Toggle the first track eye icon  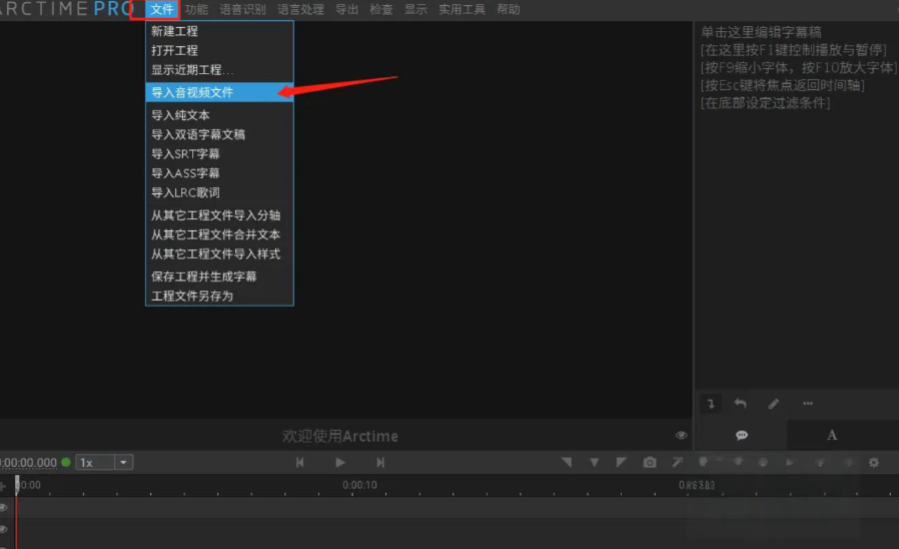coord(3,508)
